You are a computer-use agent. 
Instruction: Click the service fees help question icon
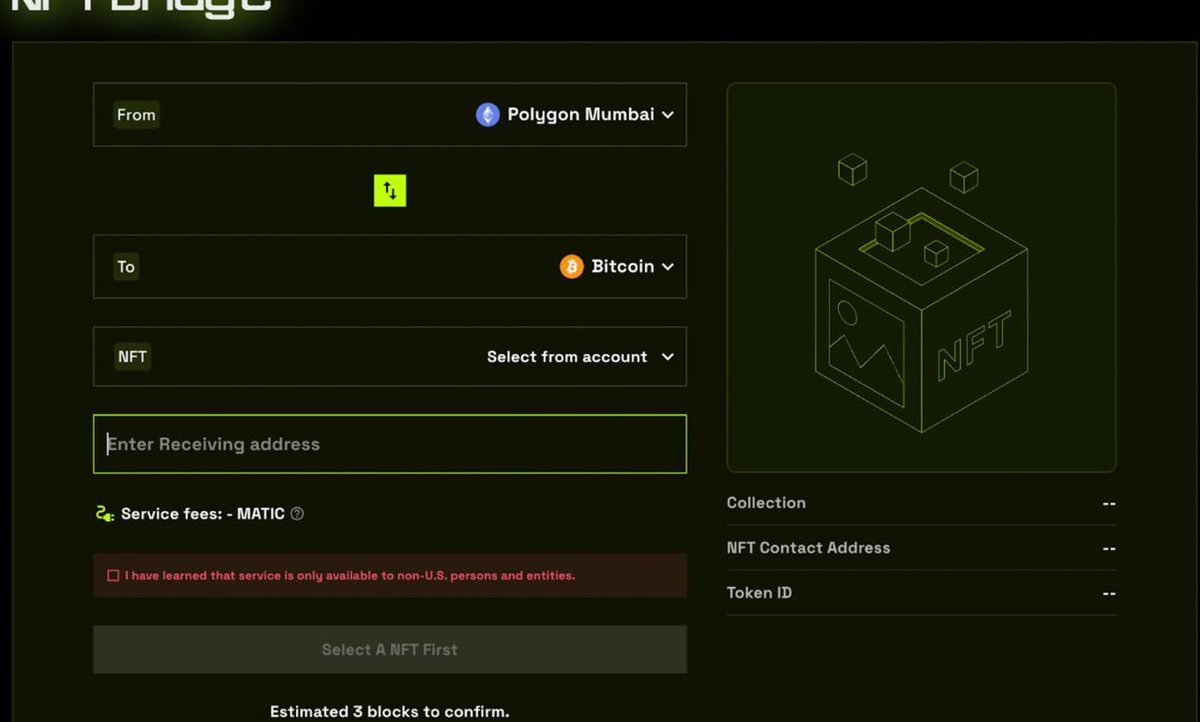pyautogui.click(x=297, y=513)
